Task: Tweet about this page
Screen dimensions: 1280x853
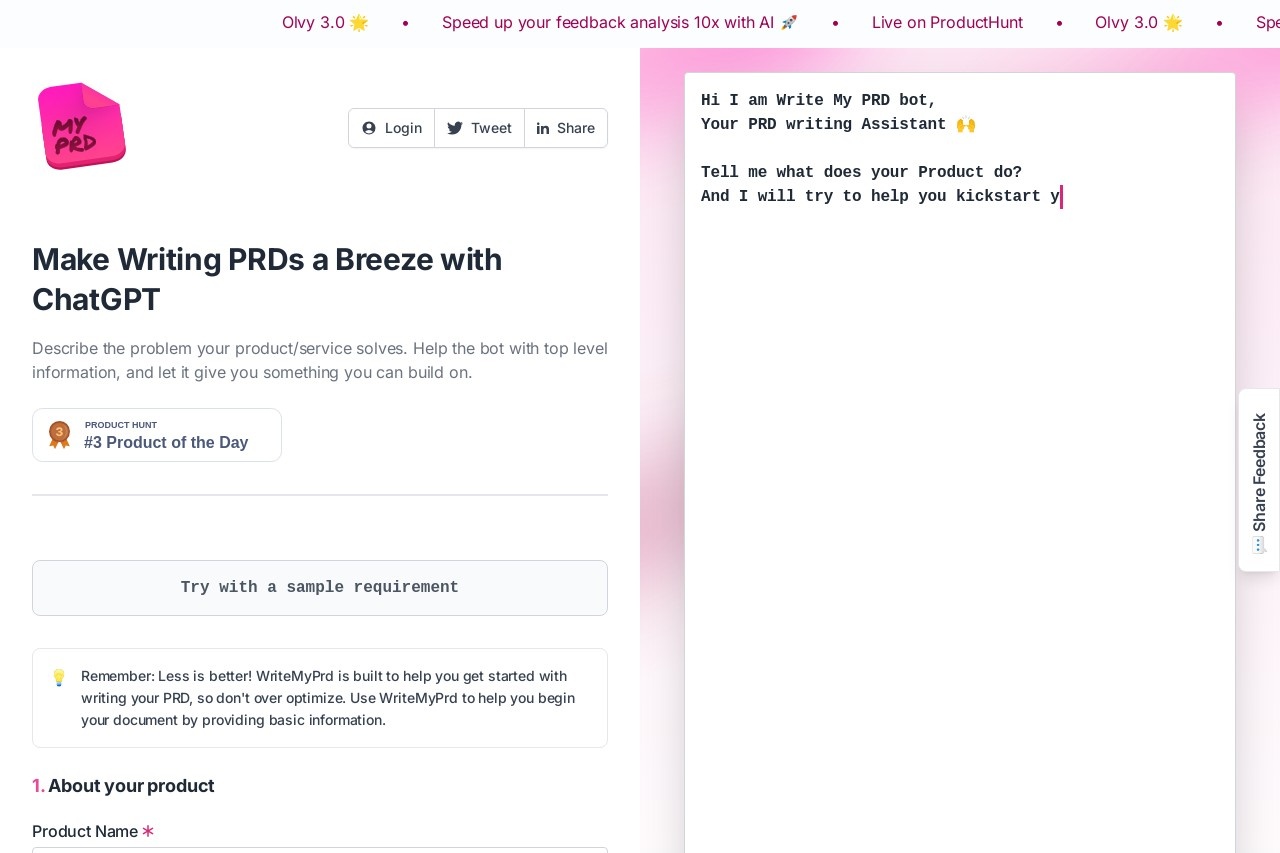Action: click(479, 128)
